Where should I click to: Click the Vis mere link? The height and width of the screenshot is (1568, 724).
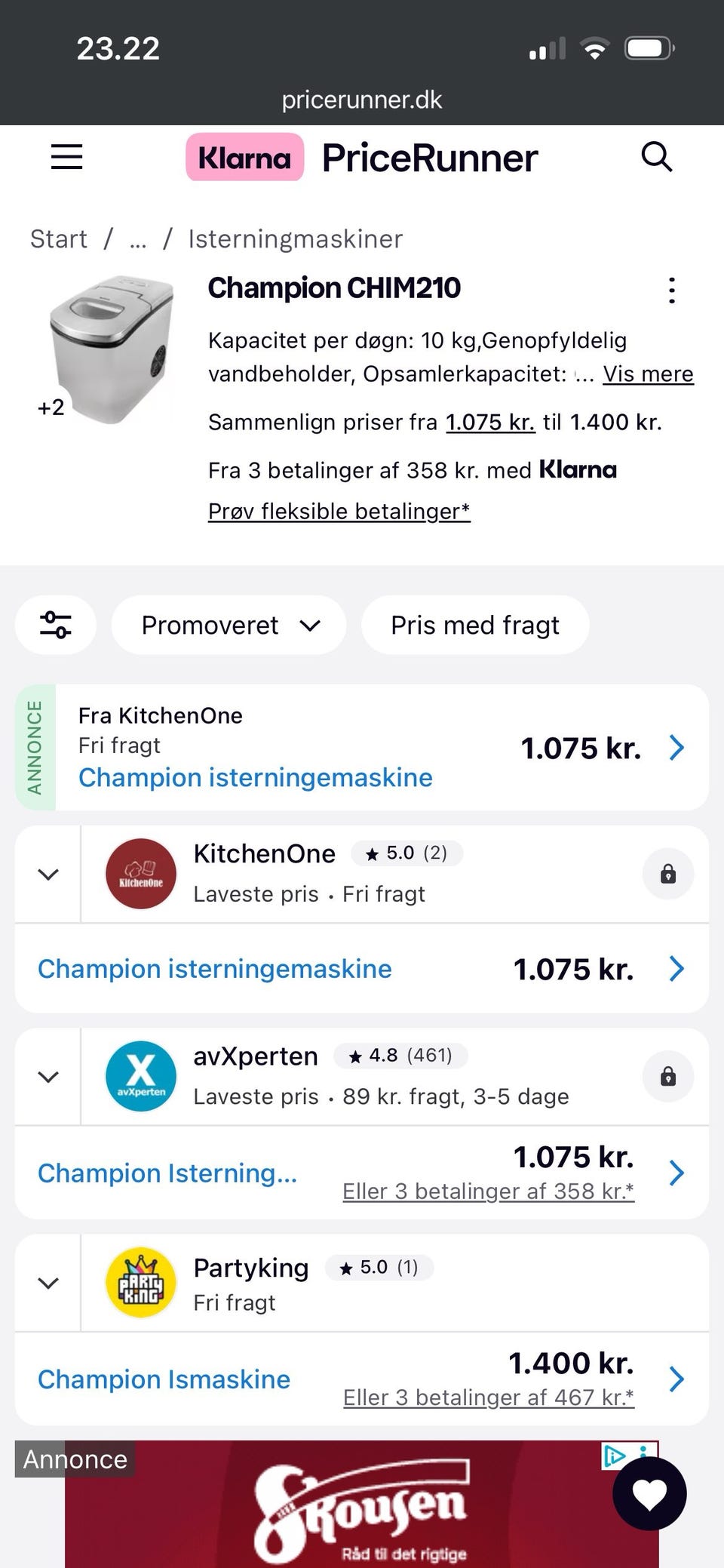tap(648, 374)
